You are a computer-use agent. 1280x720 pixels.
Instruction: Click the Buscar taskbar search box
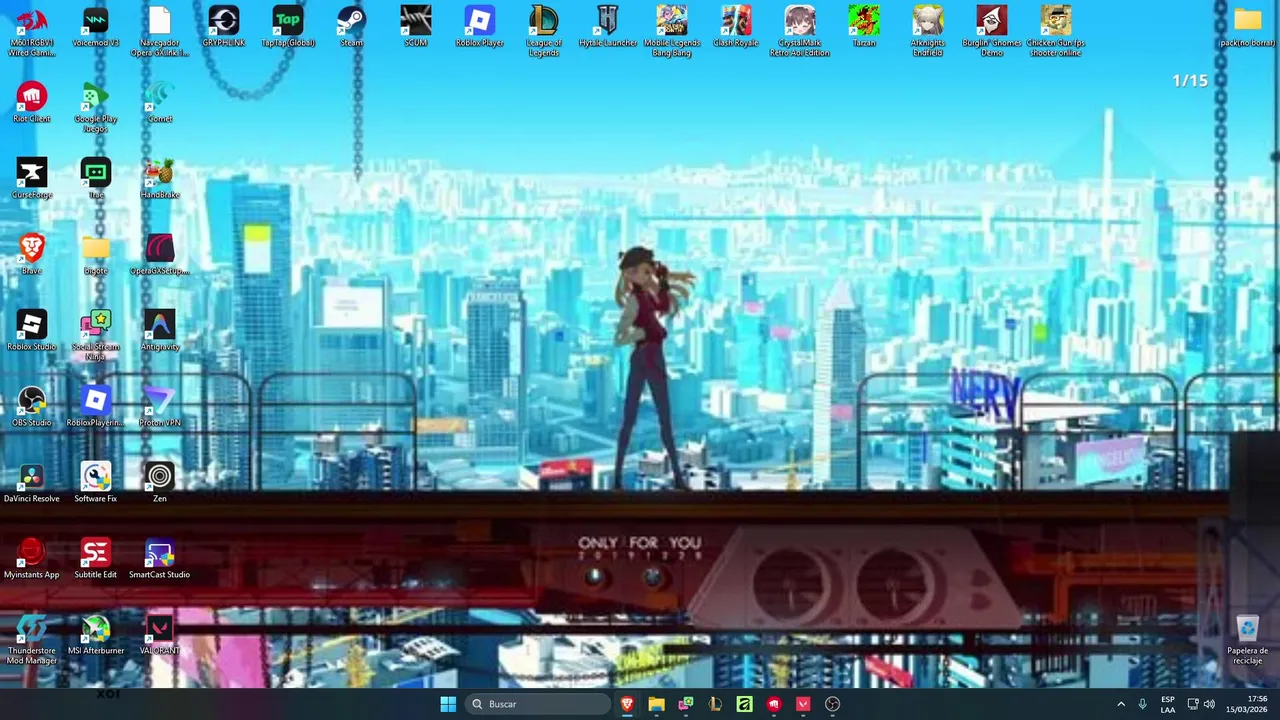pyautogui.click(x=540, y=704)
